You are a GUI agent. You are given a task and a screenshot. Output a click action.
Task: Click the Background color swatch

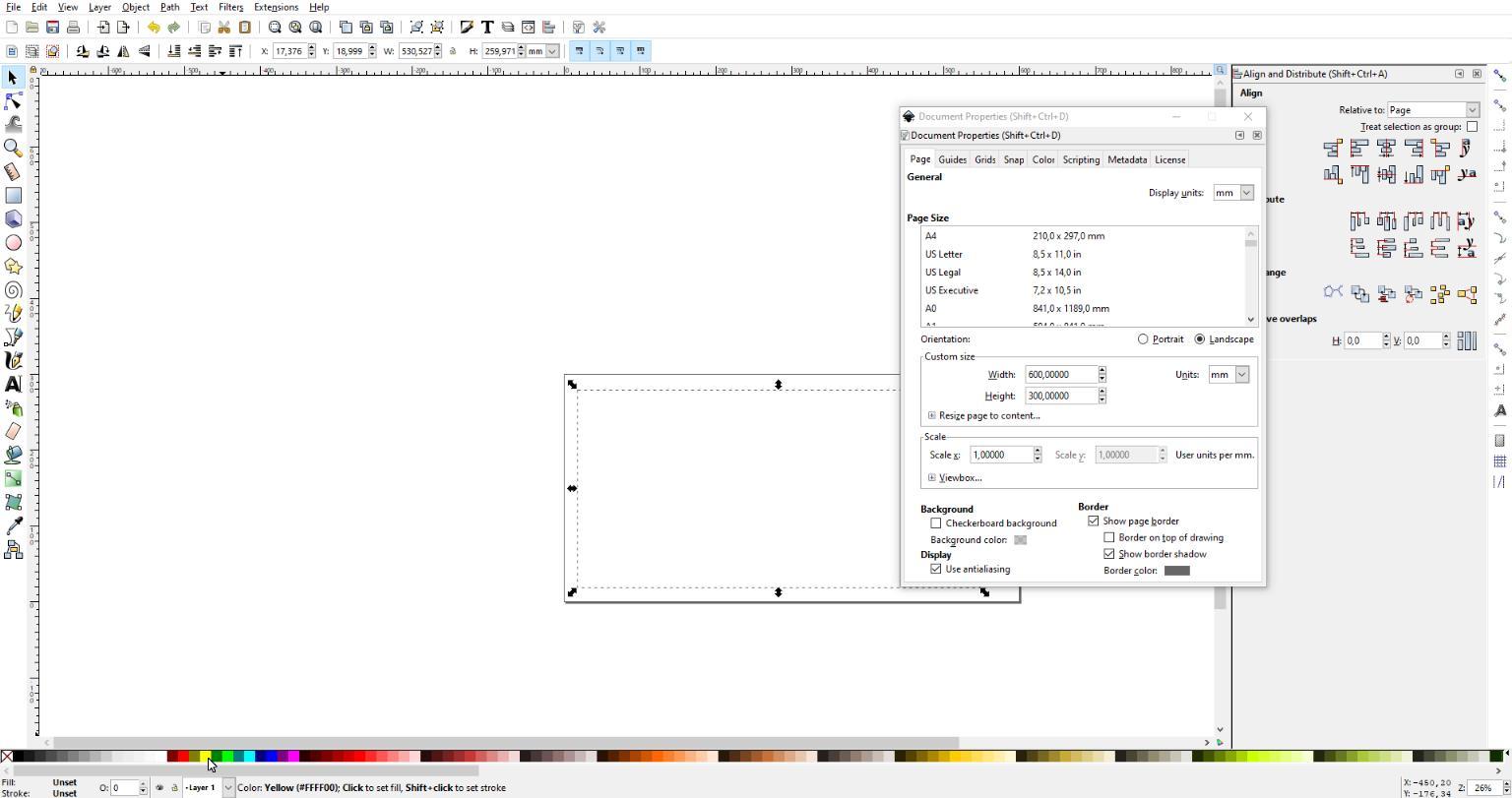click(1020, 540)
